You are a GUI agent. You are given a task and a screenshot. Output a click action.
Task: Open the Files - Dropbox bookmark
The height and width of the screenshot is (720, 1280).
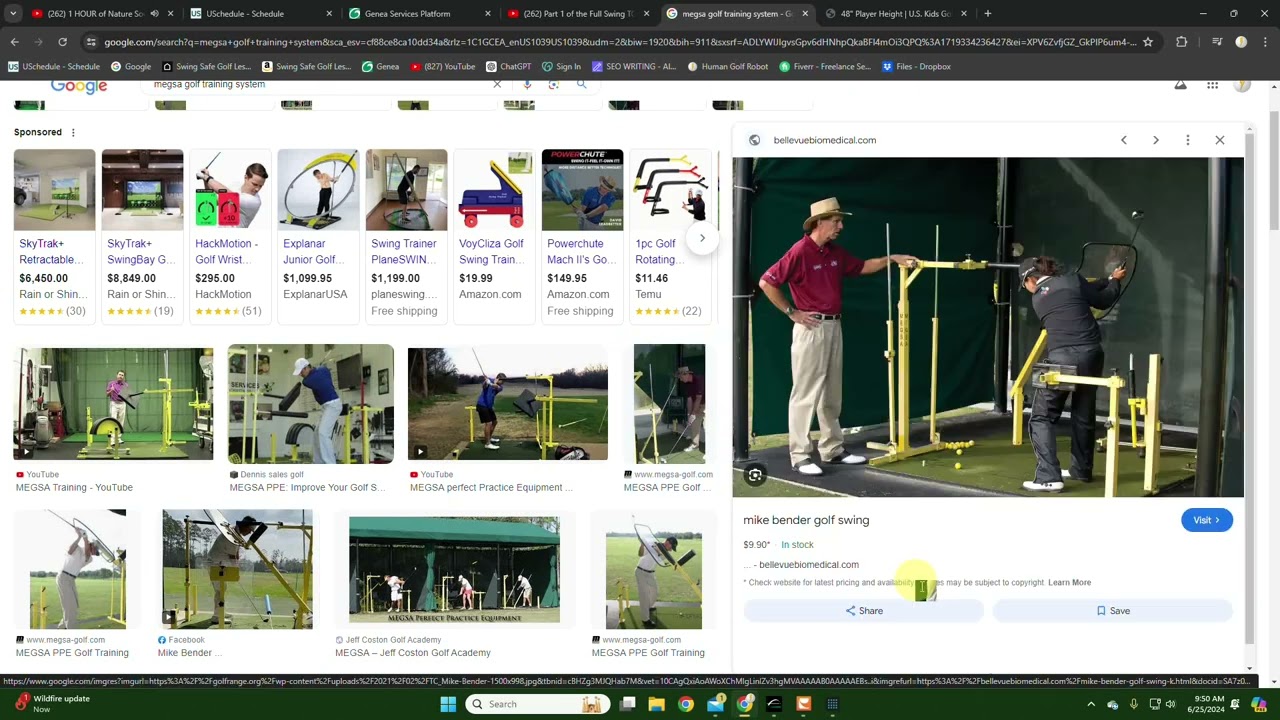pos(915,67)
